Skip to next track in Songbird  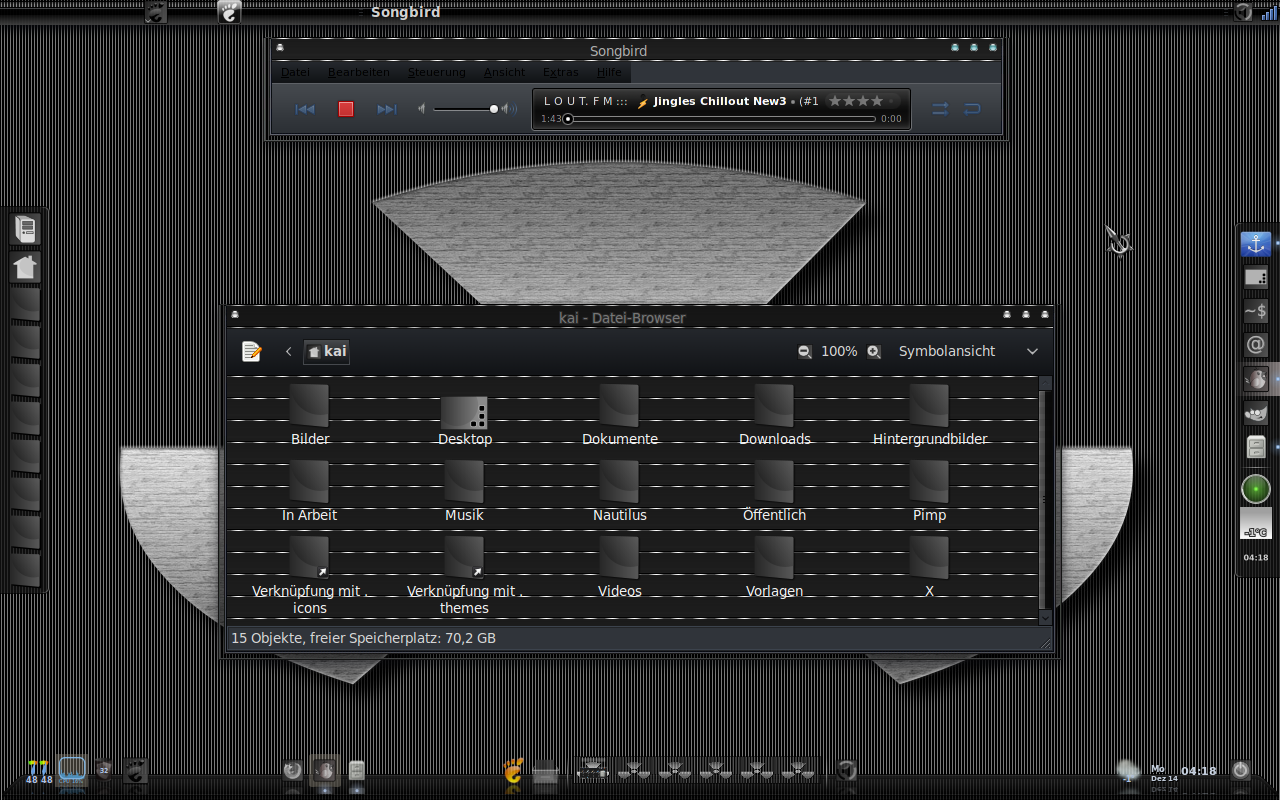point(386,109)
